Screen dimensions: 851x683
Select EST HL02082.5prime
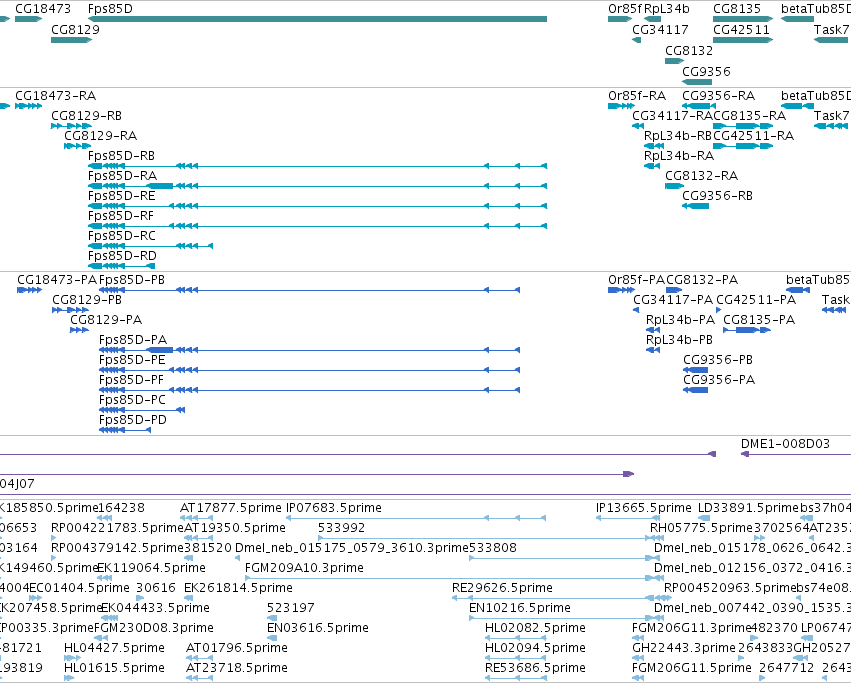tap(535, 629)
